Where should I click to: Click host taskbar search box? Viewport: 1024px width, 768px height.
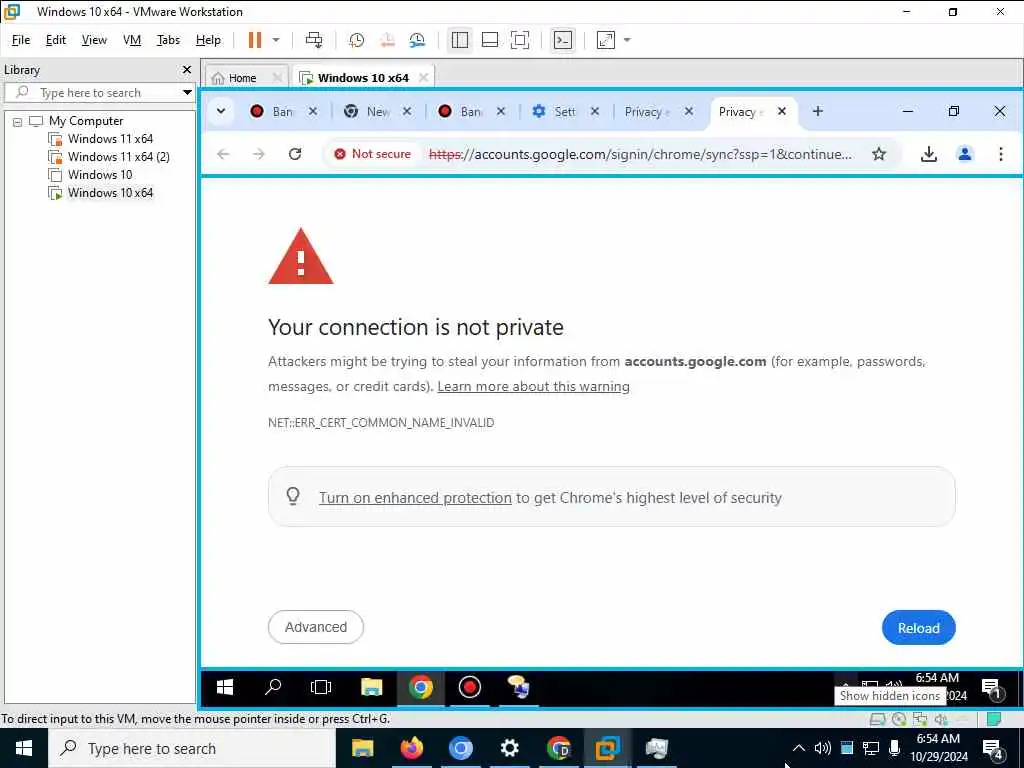click(x=192, y=748)
